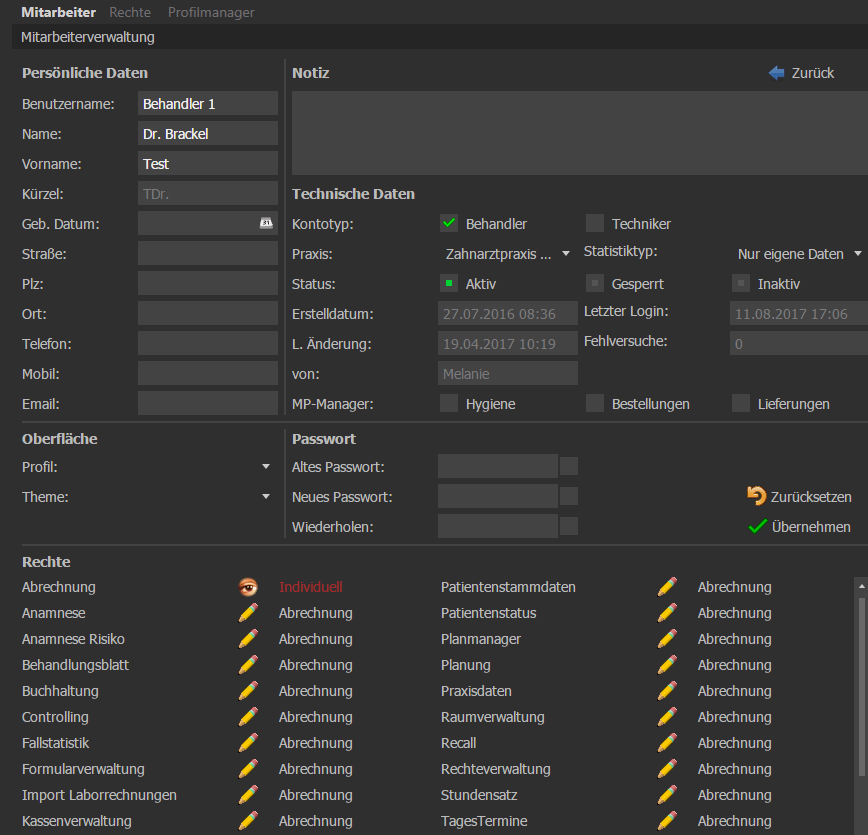The image size is (868, 835).
Task: Click the Plz input field
Action: (x=208, y=284)
